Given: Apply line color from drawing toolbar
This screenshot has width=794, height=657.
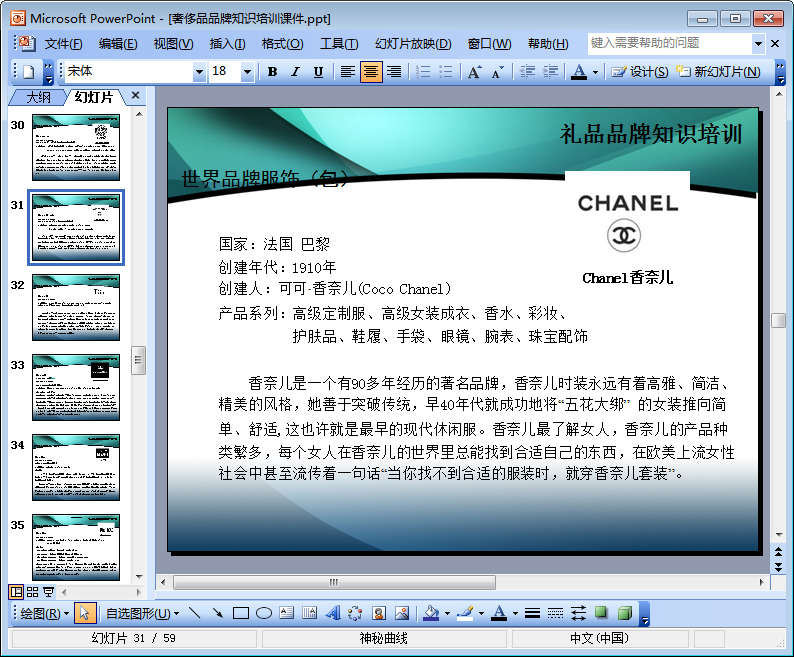Looking at the screenshot, I should point(465,613).
